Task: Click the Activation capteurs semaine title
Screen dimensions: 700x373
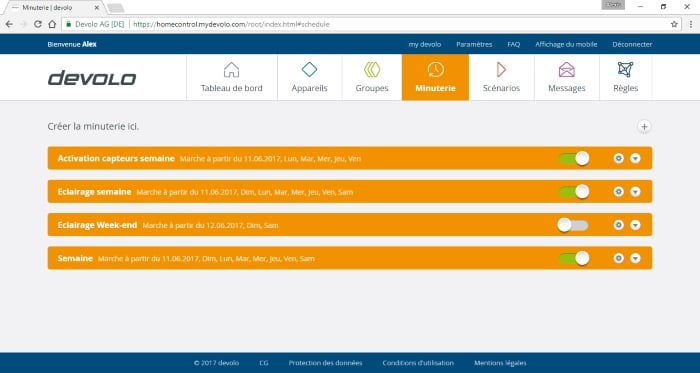Action: click(x=116, y=158)
